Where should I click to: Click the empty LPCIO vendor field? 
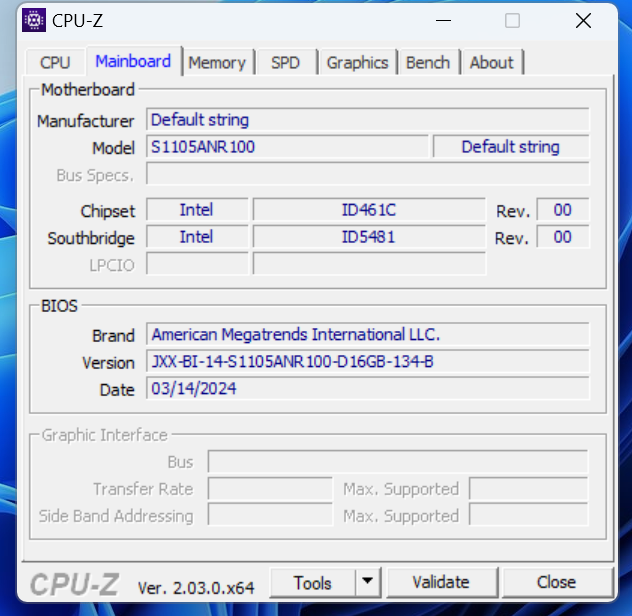tap(197, 264)
